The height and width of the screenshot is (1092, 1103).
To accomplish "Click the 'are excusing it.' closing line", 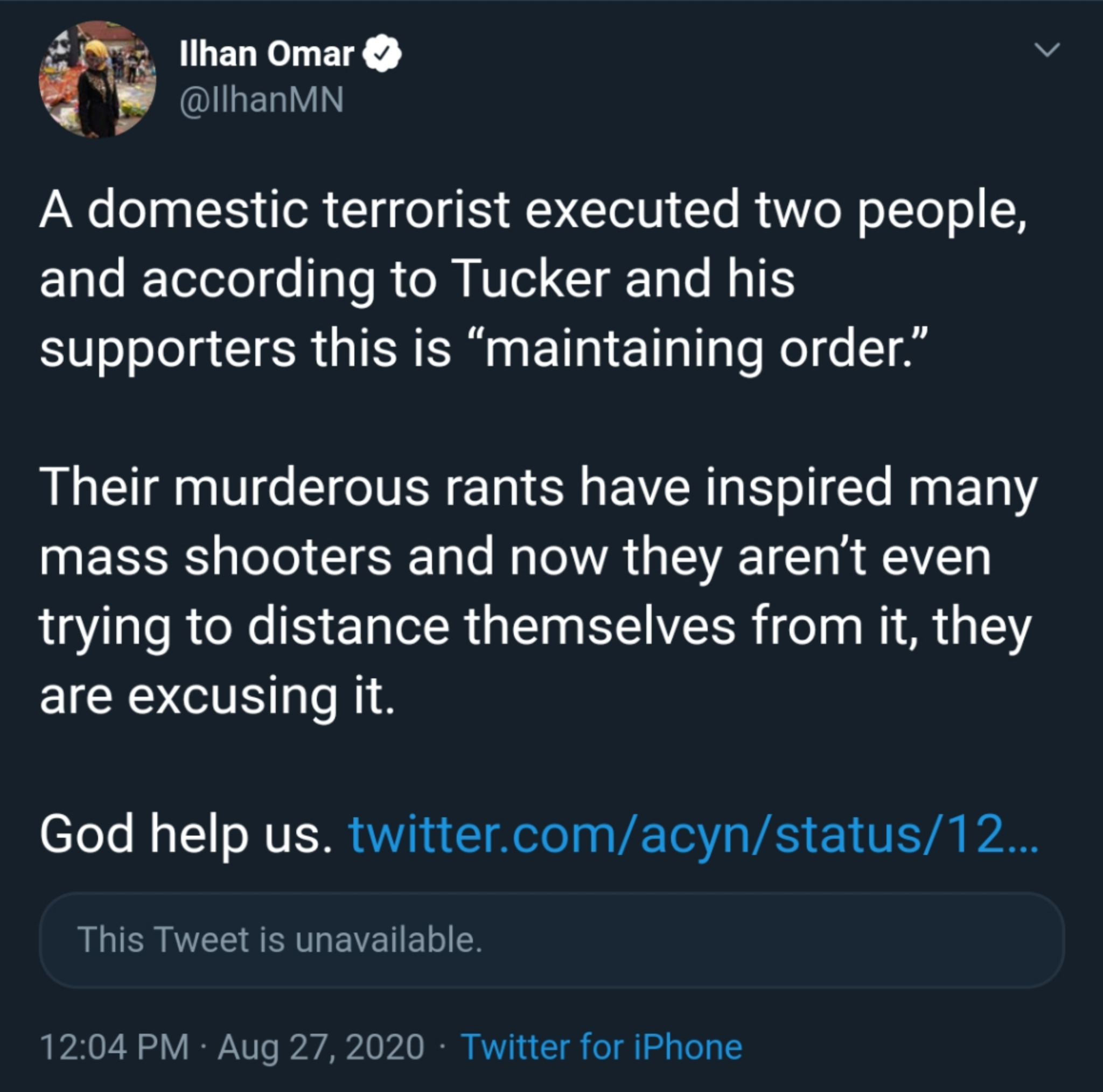I will (218, 696).
